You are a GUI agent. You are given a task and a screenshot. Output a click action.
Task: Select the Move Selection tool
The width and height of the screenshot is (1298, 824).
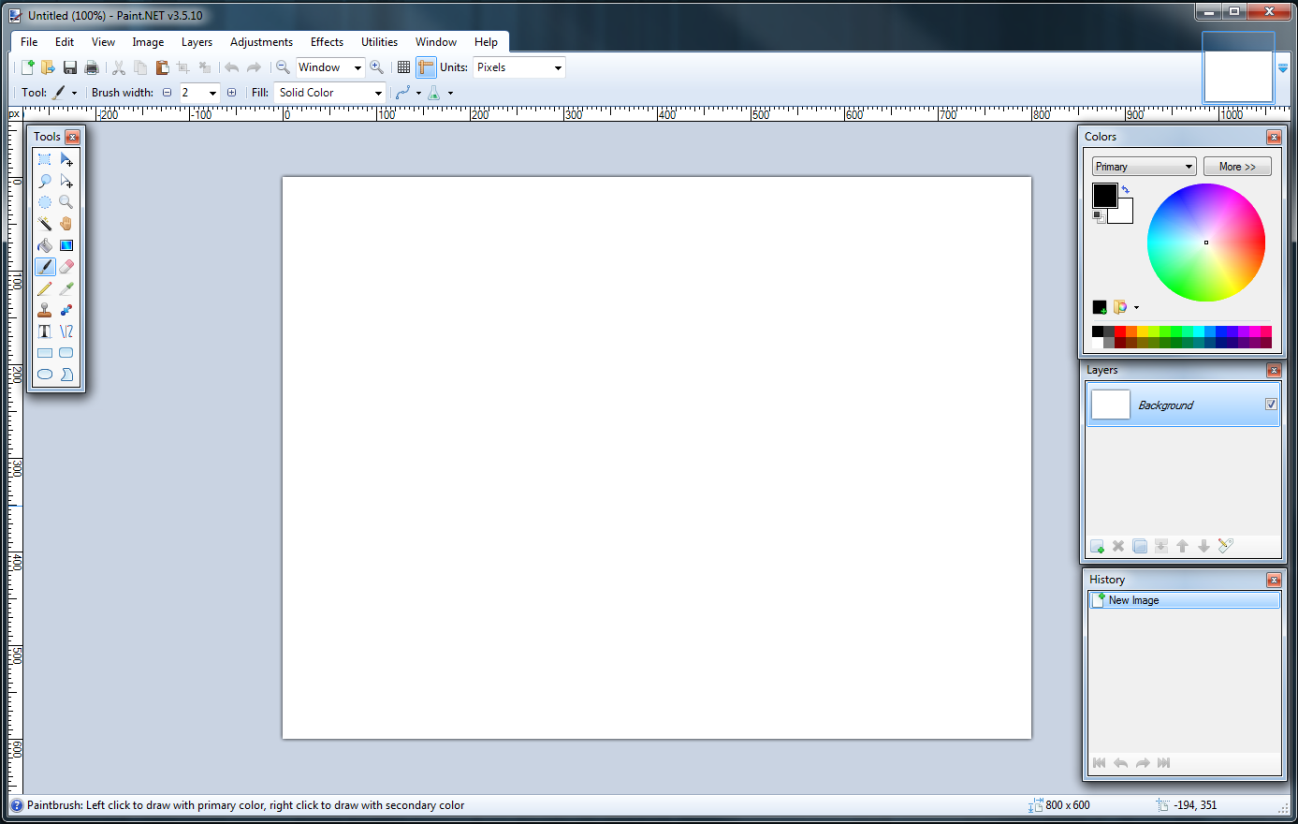66,181
